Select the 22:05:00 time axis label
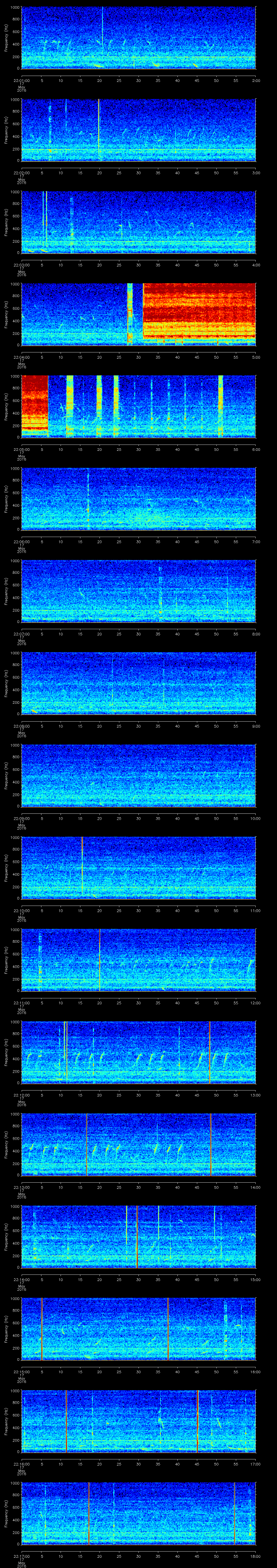This screenshot has width=277, height=1568. coord(21,449)
